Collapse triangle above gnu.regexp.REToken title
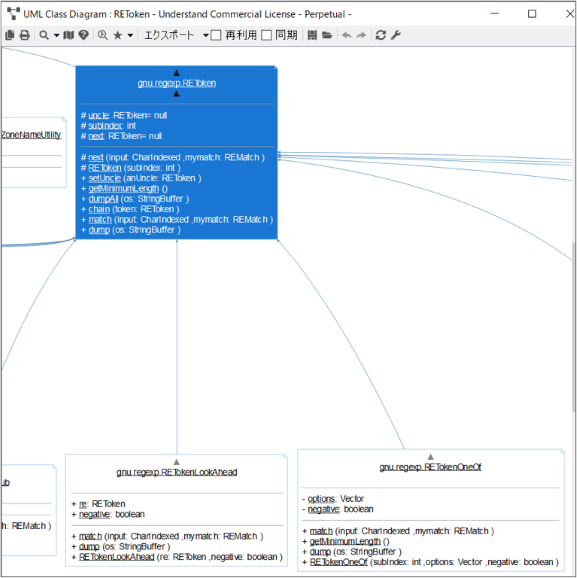Viewport: 577px width, 578px height. 177,73
